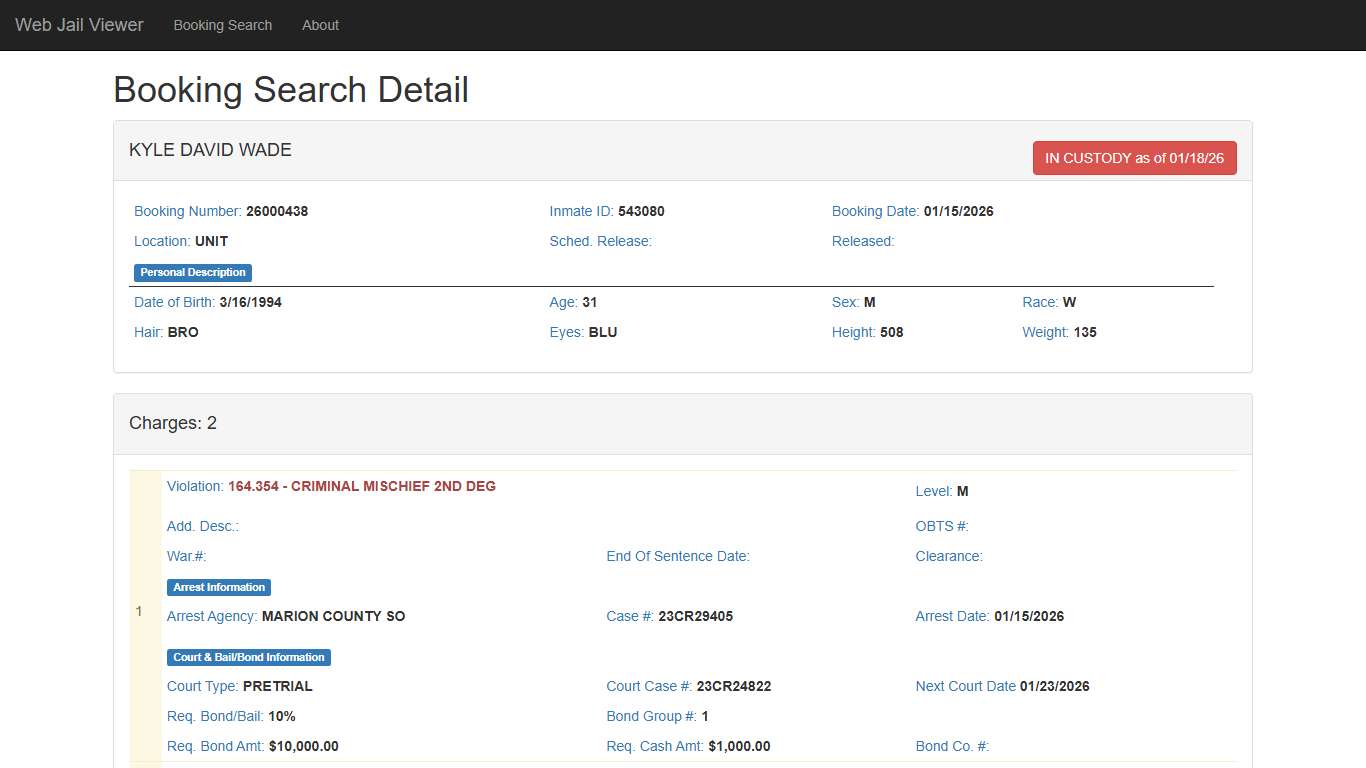The image size is (1366, 768).
Task: Click the Criminal Mischief 2nd Deg violation text
Action: coord(361,486)
